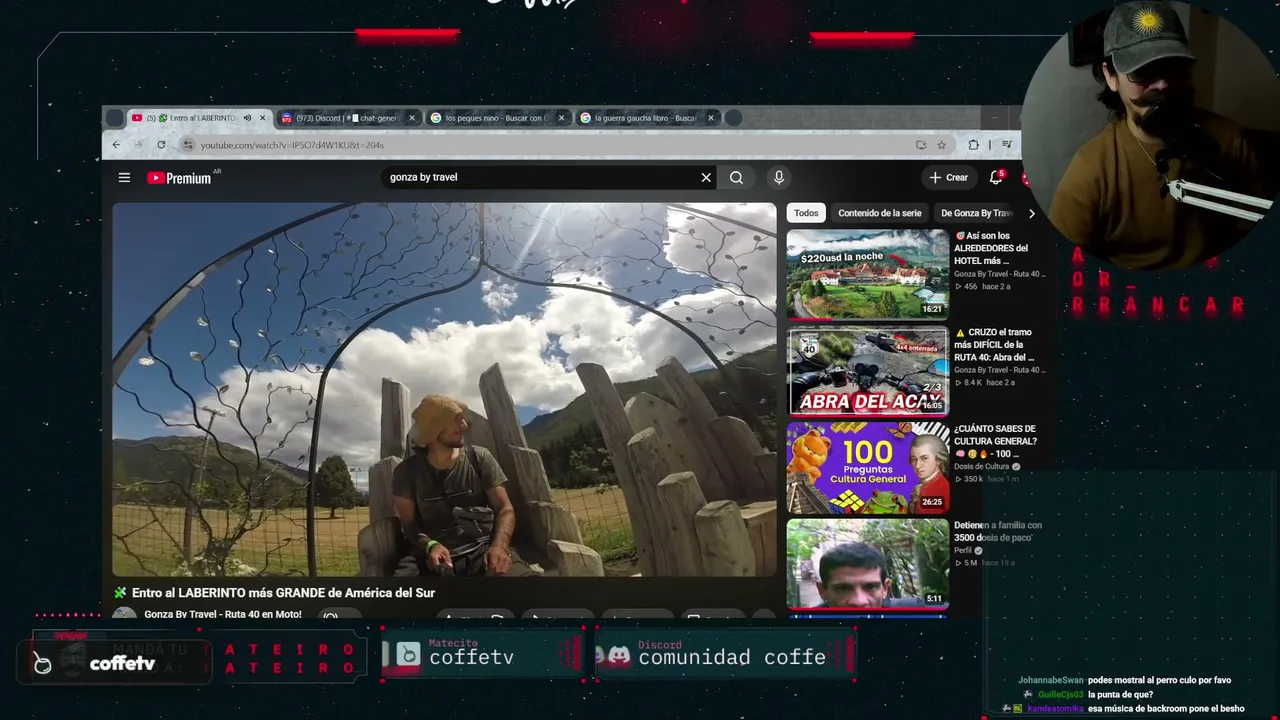Click the install/cast icon in the address bar

tap(921, 145)
